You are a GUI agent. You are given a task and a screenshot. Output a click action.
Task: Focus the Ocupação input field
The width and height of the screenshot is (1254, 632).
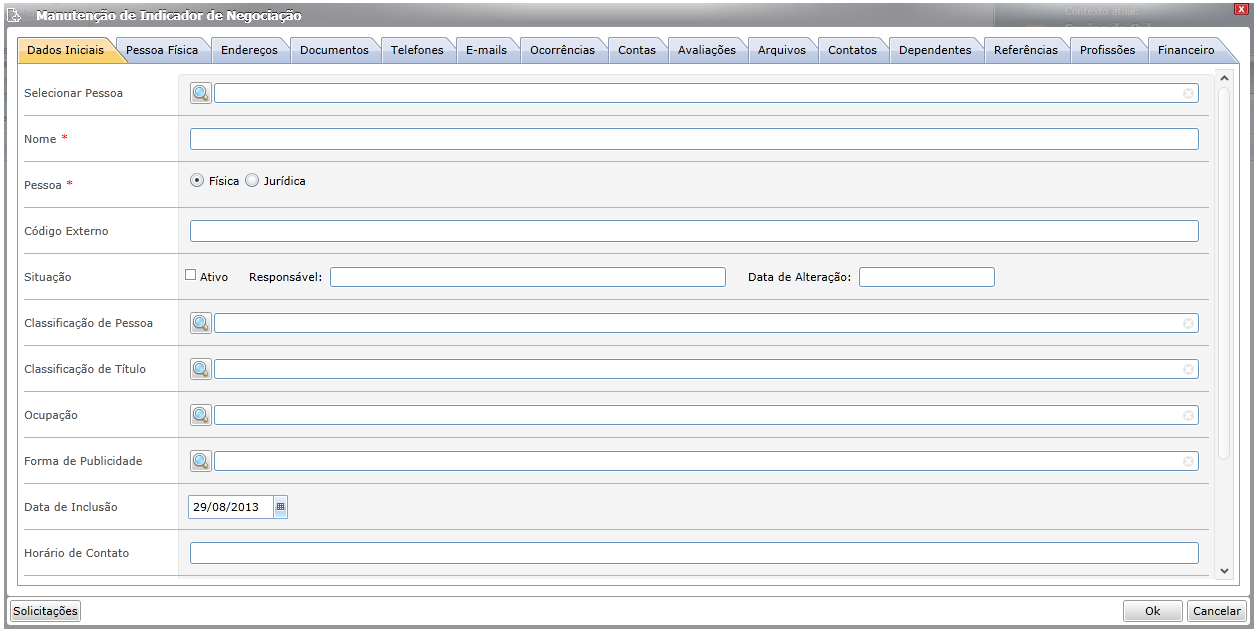click(706, 415)
